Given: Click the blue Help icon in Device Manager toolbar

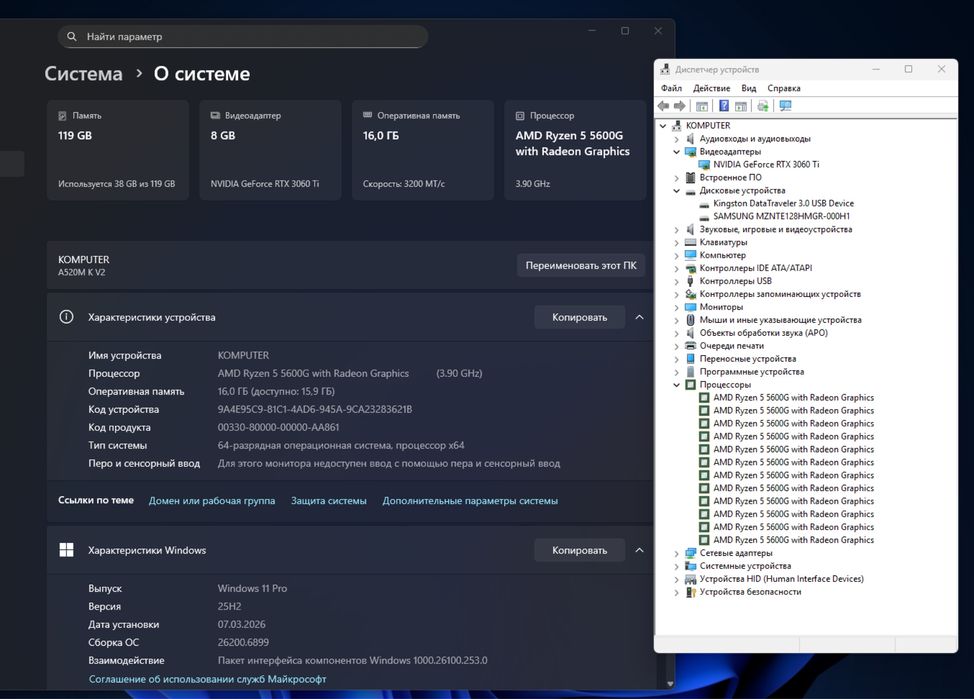Looking at the screenshot, I should pos(723,106).
